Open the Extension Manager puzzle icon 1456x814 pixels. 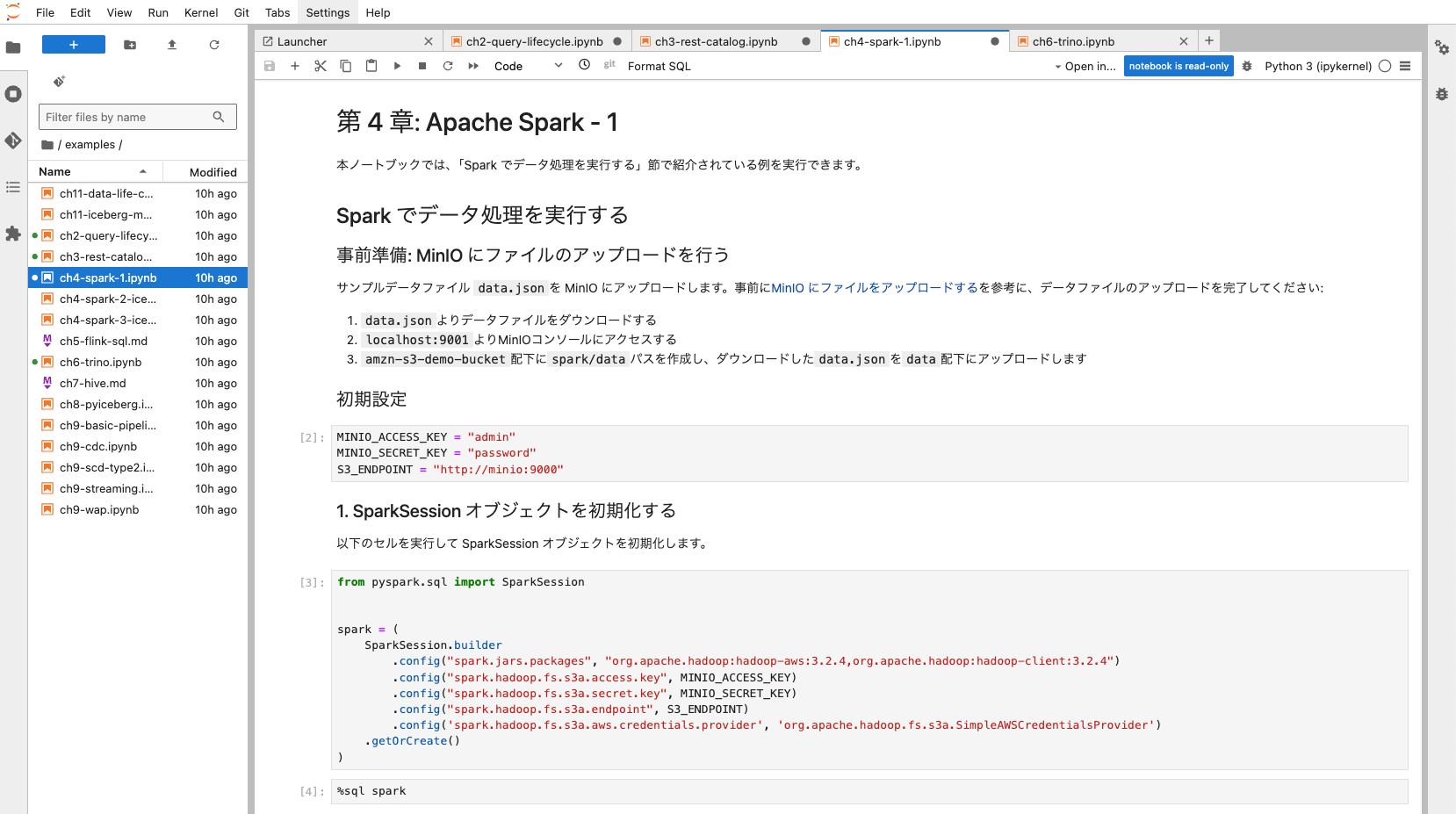pos(13,234)
